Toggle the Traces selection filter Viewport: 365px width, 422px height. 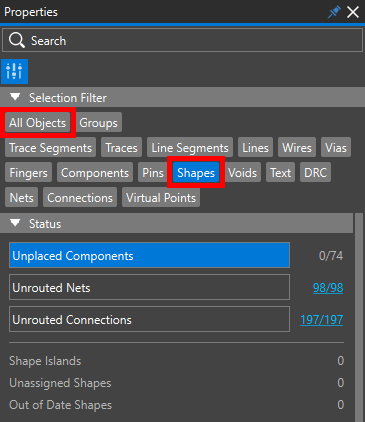click(x=122, y=148)
